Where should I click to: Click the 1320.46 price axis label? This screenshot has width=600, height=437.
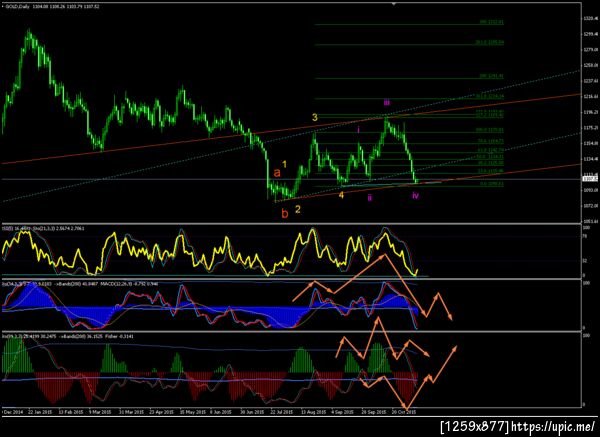click(x=592, y=18)
